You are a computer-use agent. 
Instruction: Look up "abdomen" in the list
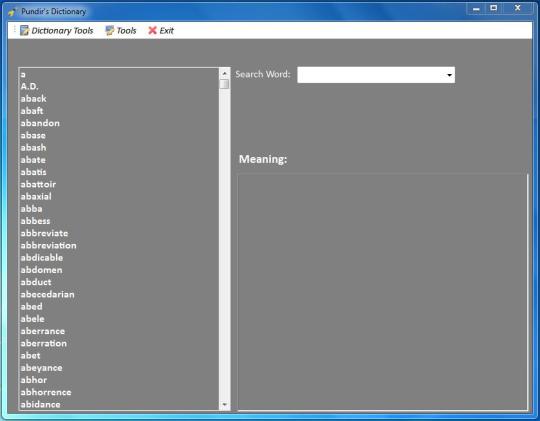point(41,270)
